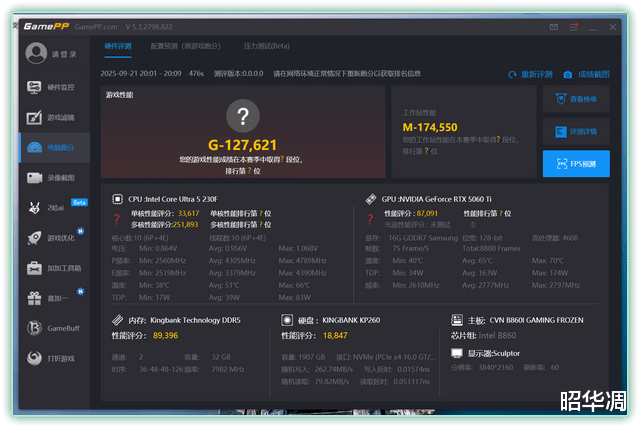This screenshot has width=640, height=428.
Task: Click 成绩截图 to screenshot the score
Action: point(587,74)
